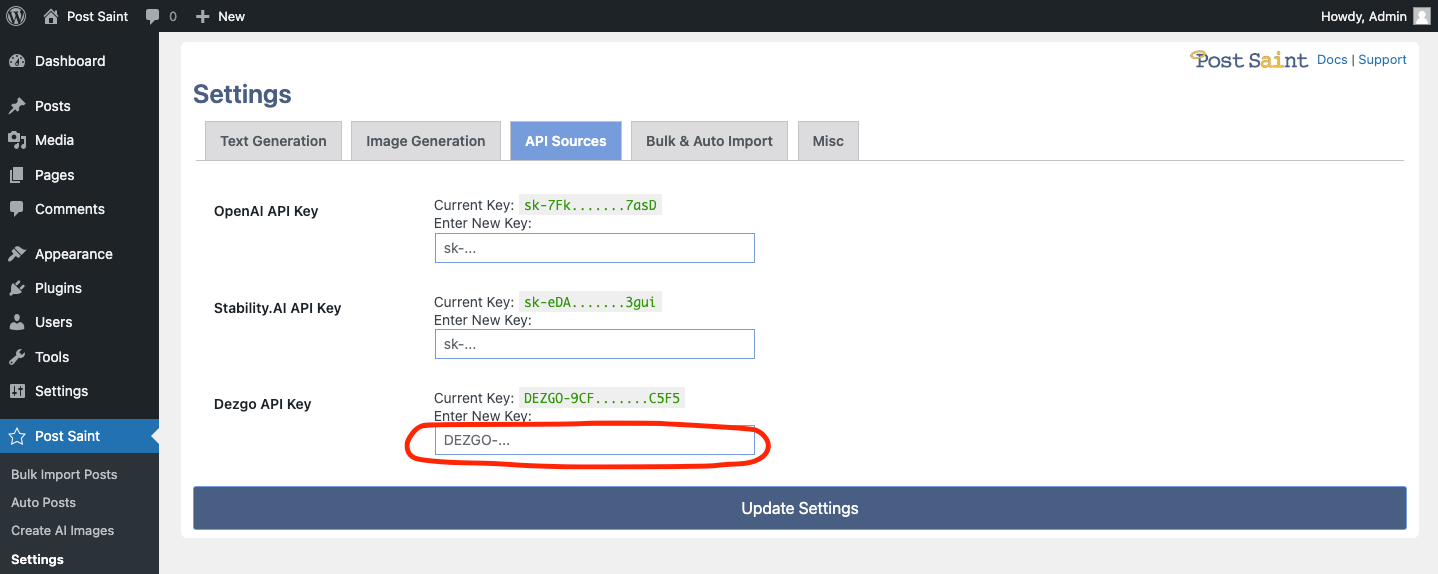The height and width of the screenshot is (574, 1438).
Task: Click the Settings sliders icon in sidebar
Action: pyautogui.click(x=17, y=391)
